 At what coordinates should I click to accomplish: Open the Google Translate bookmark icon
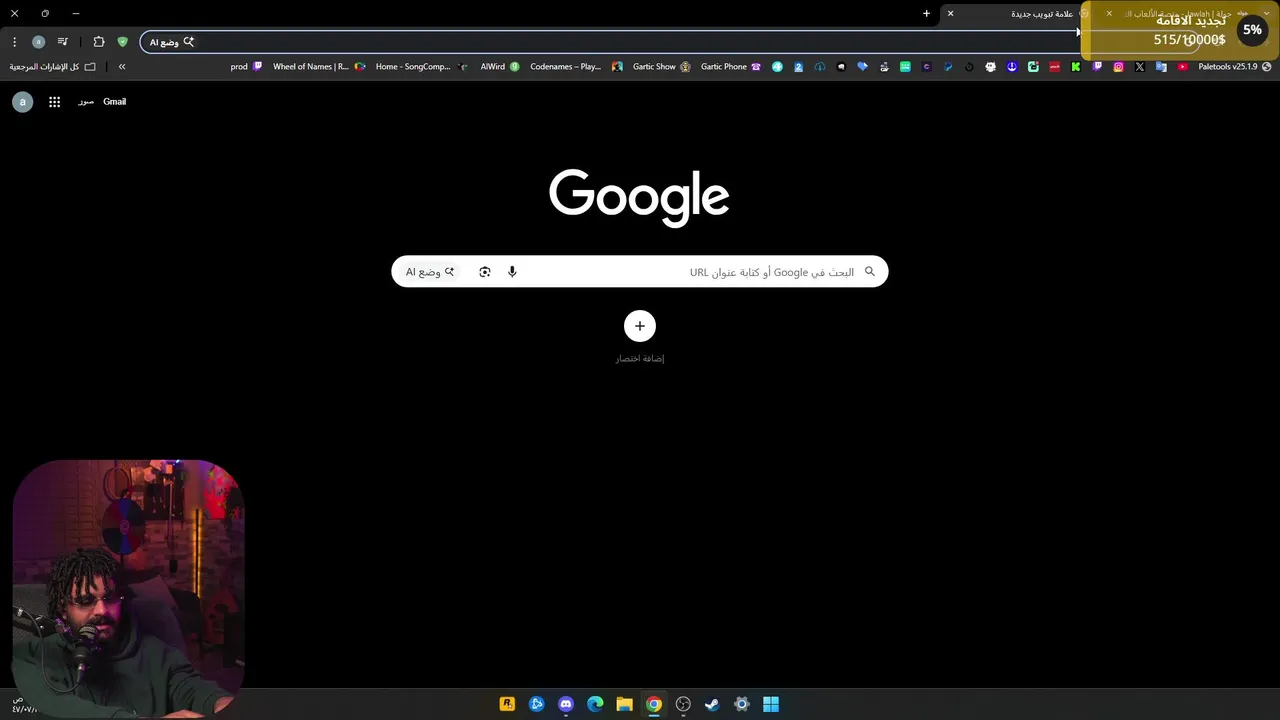pos(1161,67)
